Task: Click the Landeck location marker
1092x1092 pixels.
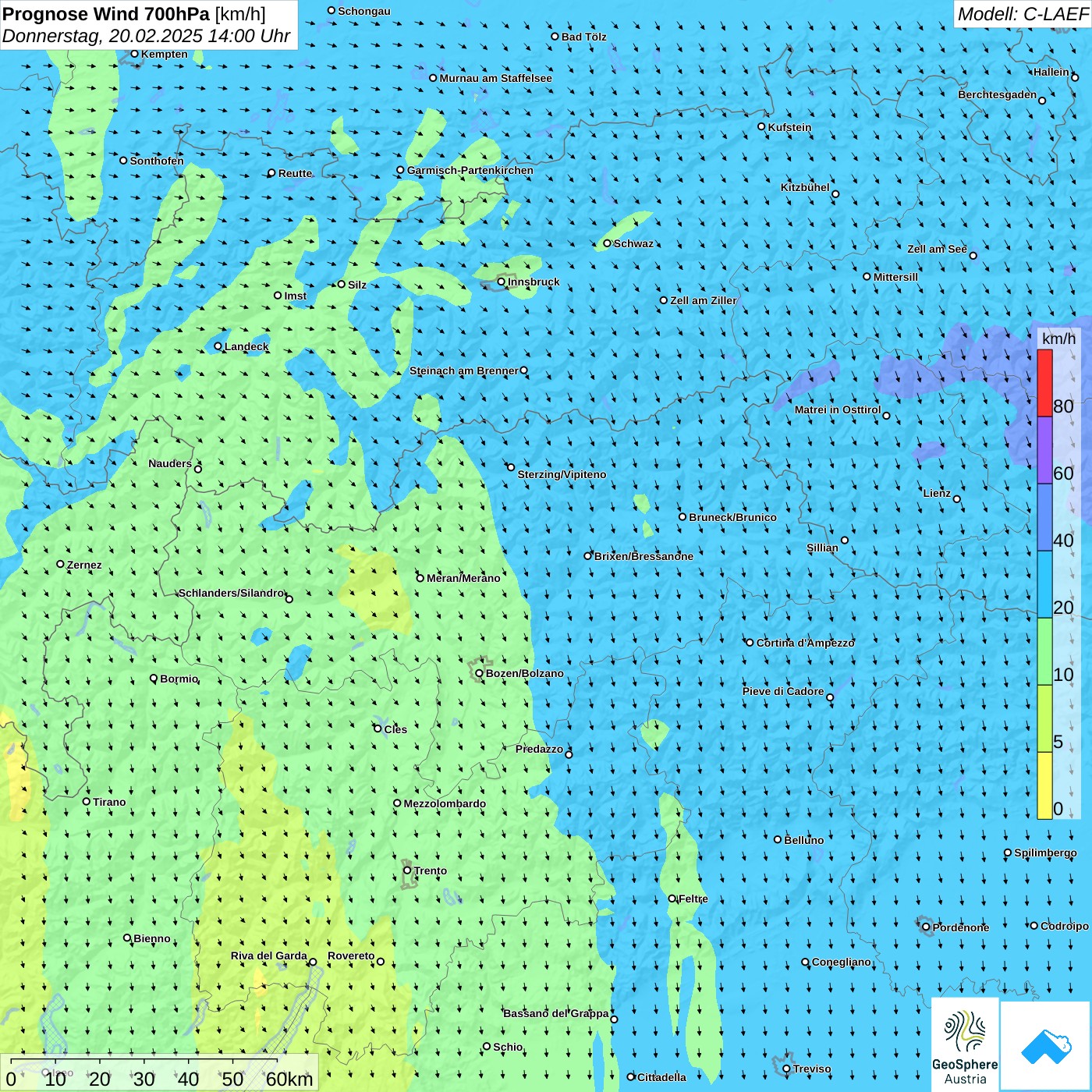Action: pyautogui.click(x=218, y=346)
